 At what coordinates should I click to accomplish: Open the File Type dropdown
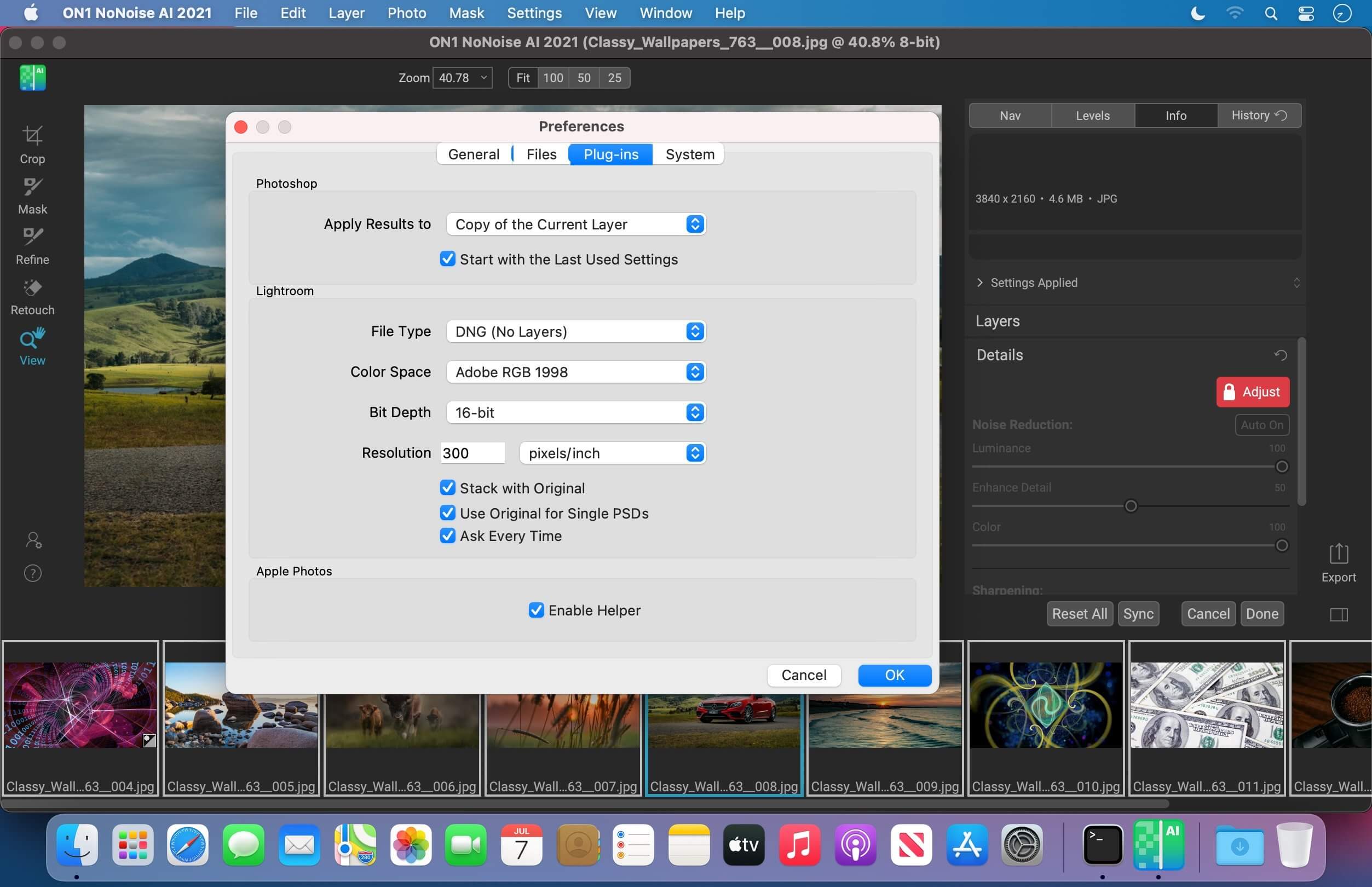tap(576, 331)
